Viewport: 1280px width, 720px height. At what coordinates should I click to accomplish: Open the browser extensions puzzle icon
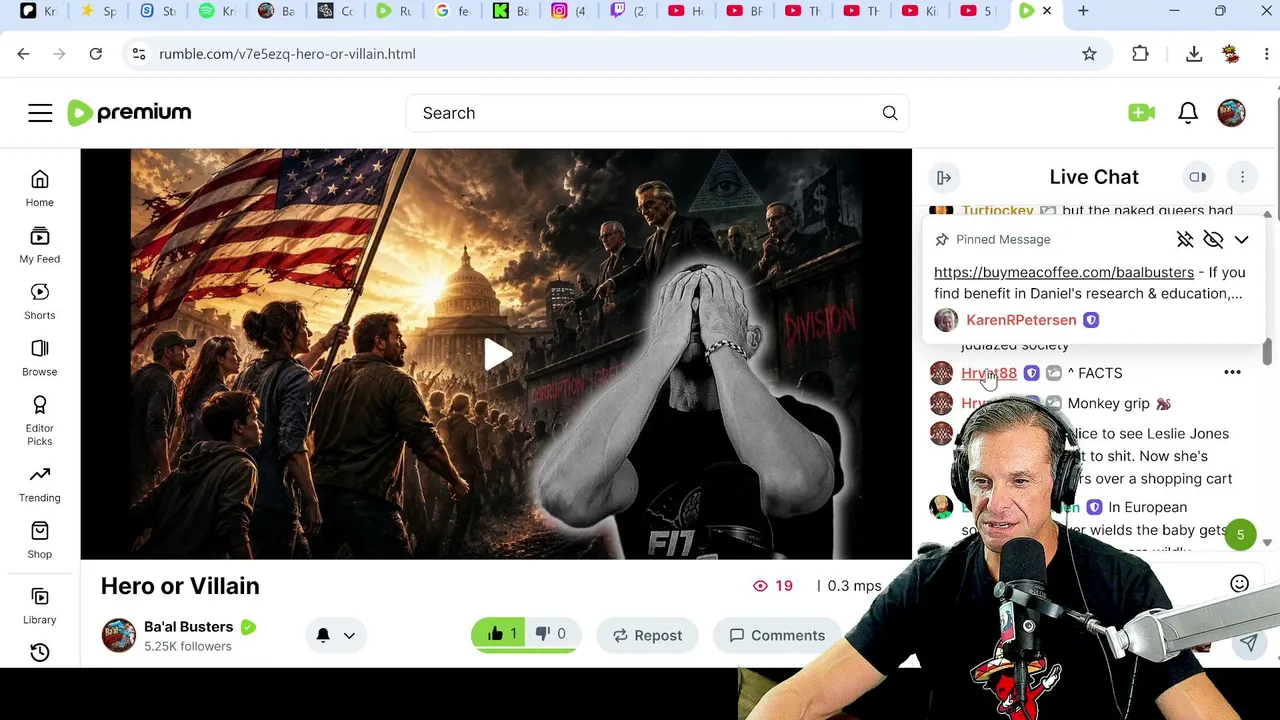click(1140, 54)
